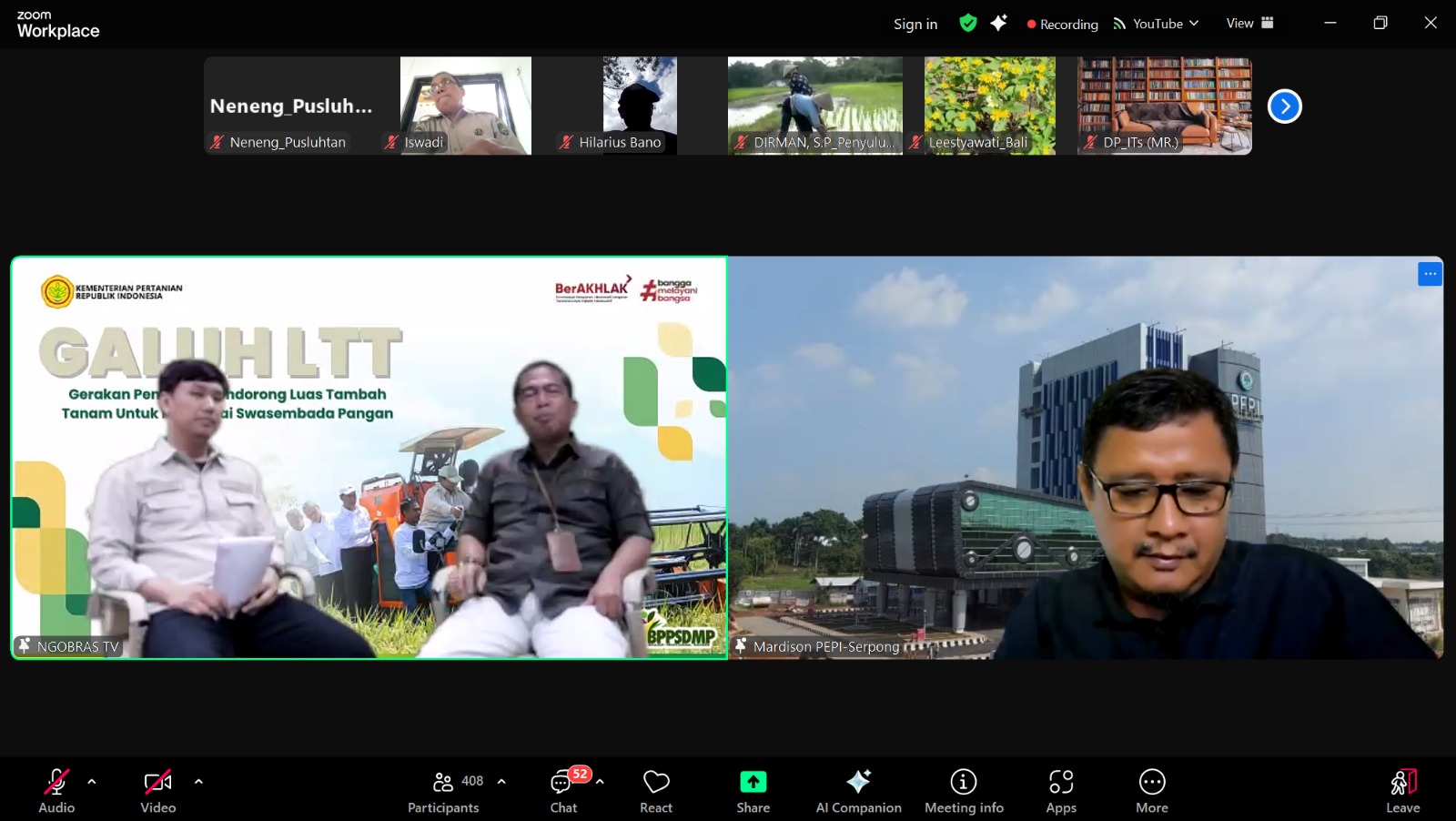Open Meeting info details
Viewport: 1456px width, 821px height.
[x=964, y=791]
